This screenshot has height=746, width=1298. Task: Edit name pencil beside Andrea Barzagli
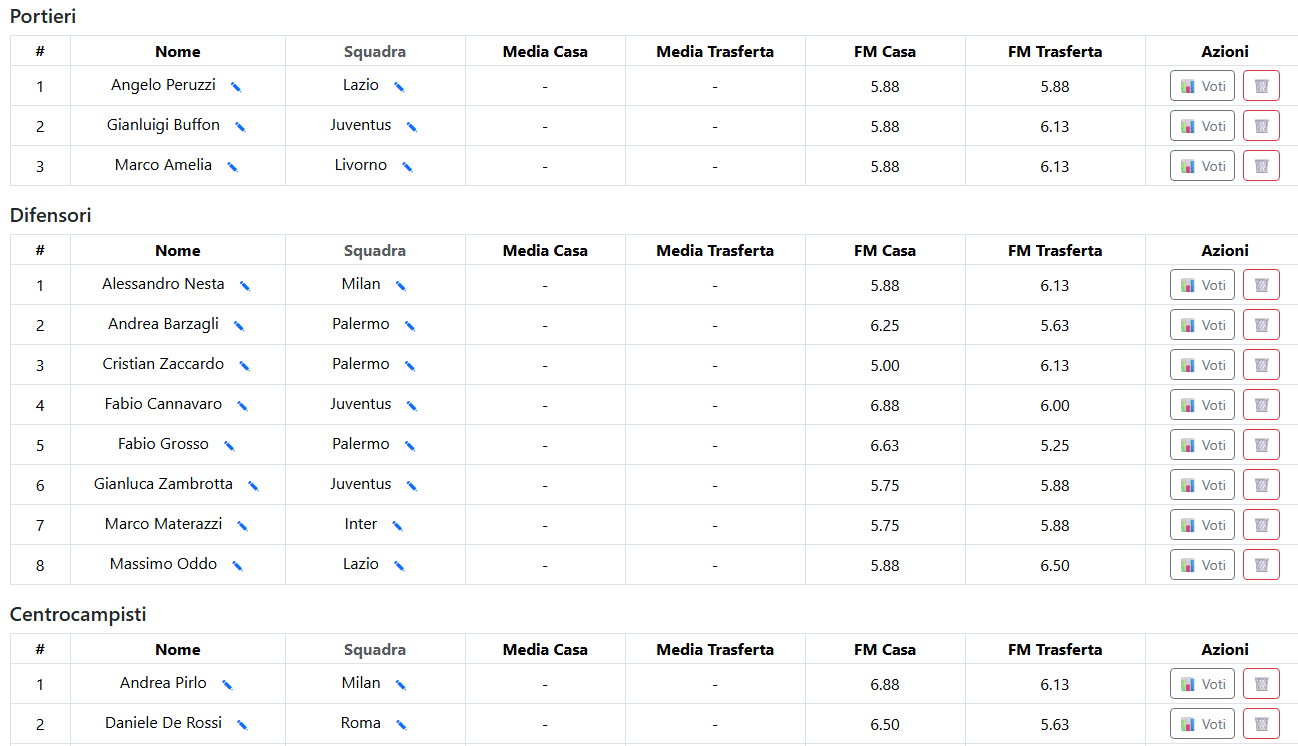[x=239, y=326]
